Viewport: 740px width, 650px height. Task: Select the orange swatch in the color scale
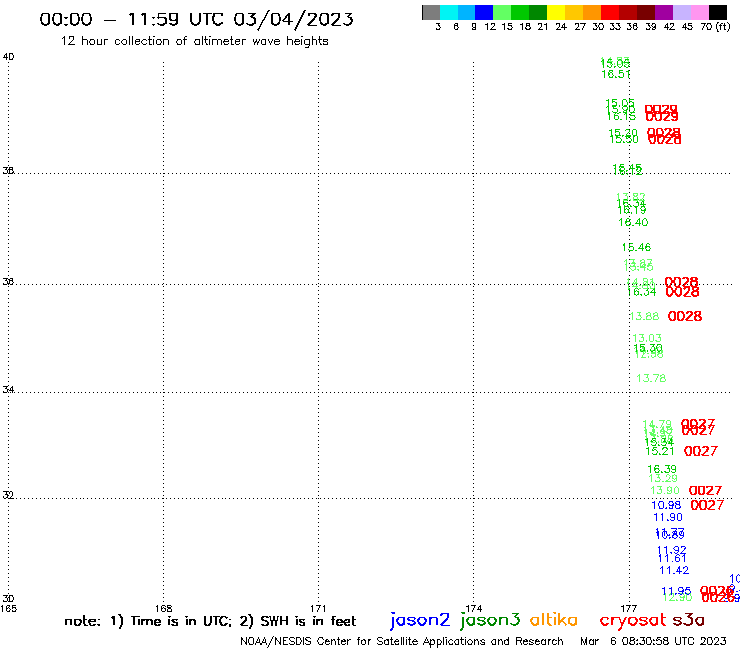(592, 12)
